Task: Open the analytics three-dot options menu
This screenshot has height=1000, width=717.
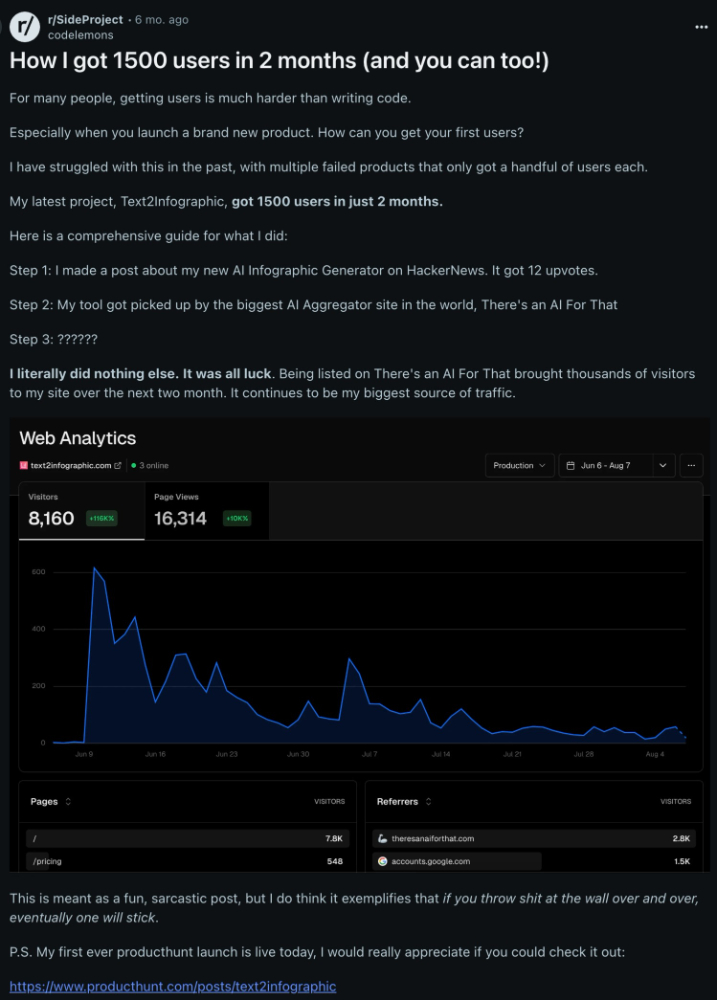Action: 691,465
